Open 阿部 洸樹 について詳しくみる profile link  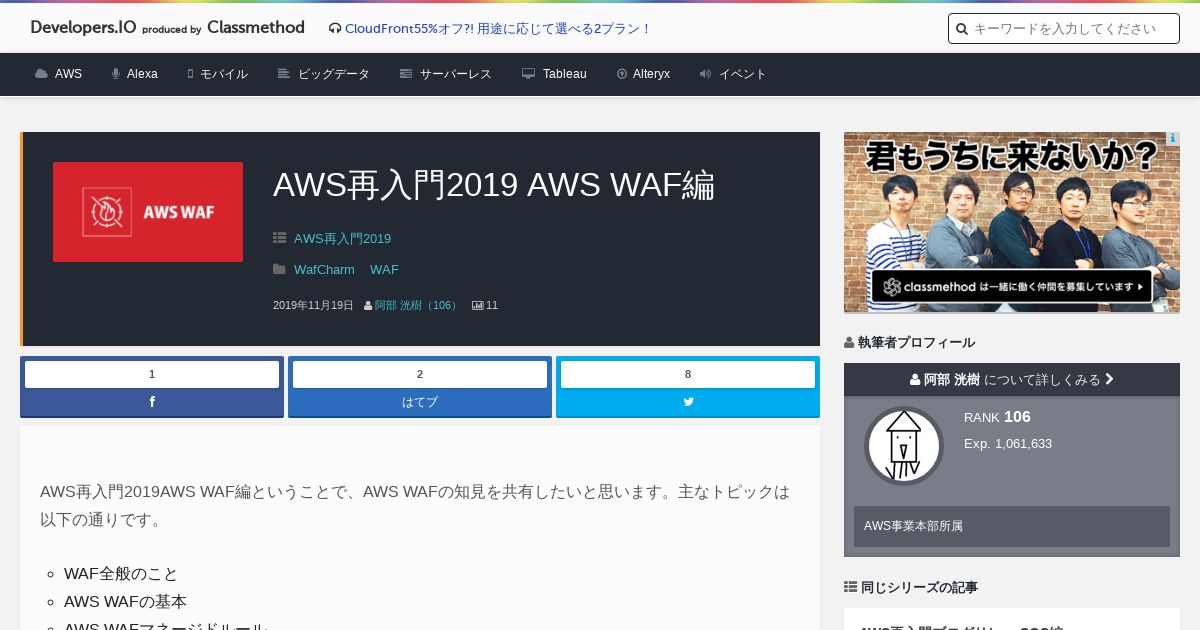click(1012, 379)
